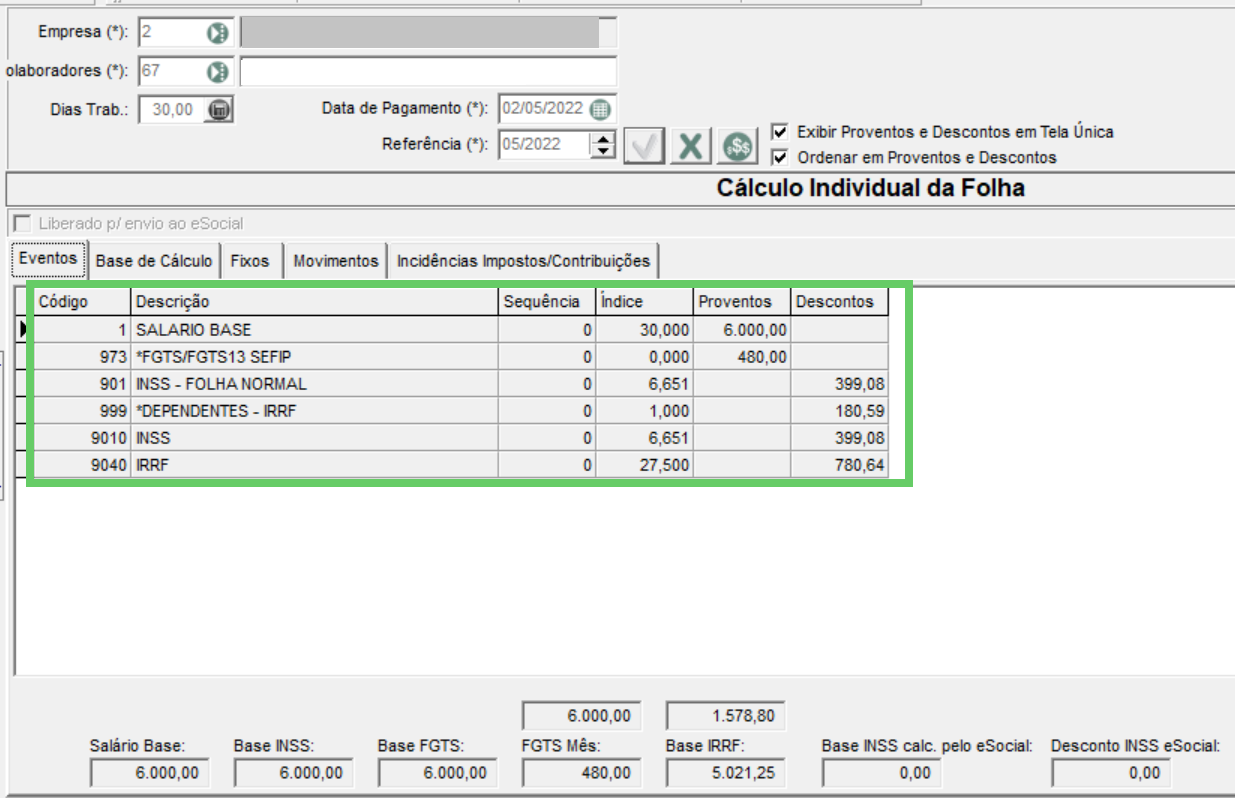Open the Incidências Impostos/Contribuições tab

523,261
